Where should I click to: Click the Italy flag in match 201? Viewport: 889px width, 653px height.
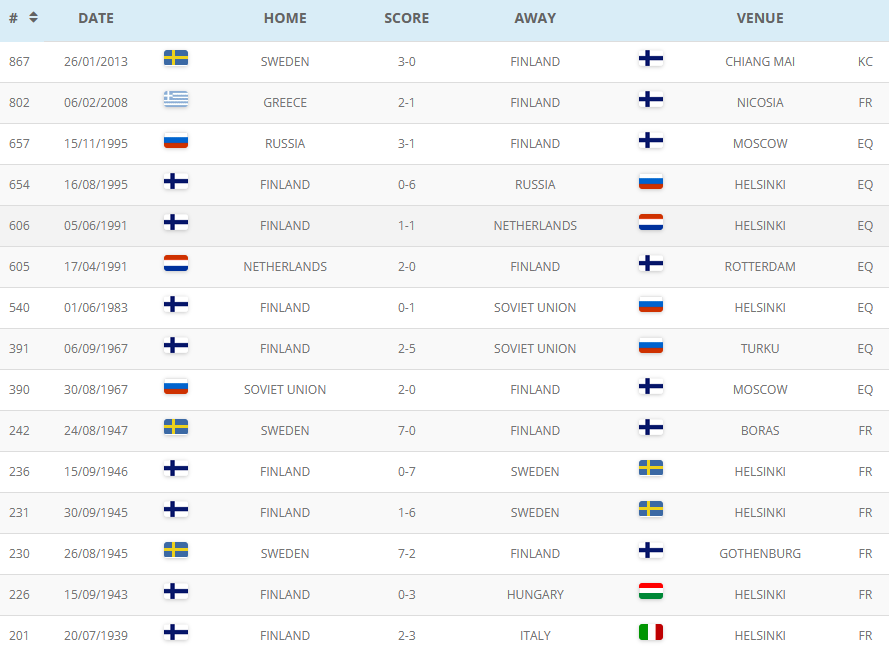pyautogui.click(x=651, y=632)
